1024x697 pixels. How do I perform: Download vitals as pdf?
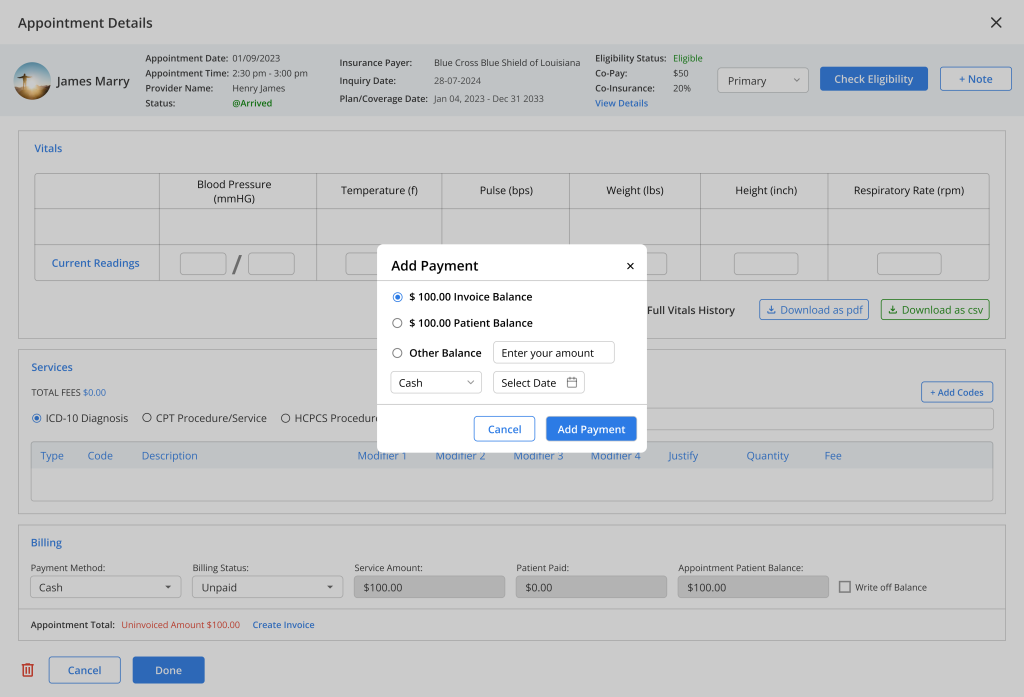813,310
